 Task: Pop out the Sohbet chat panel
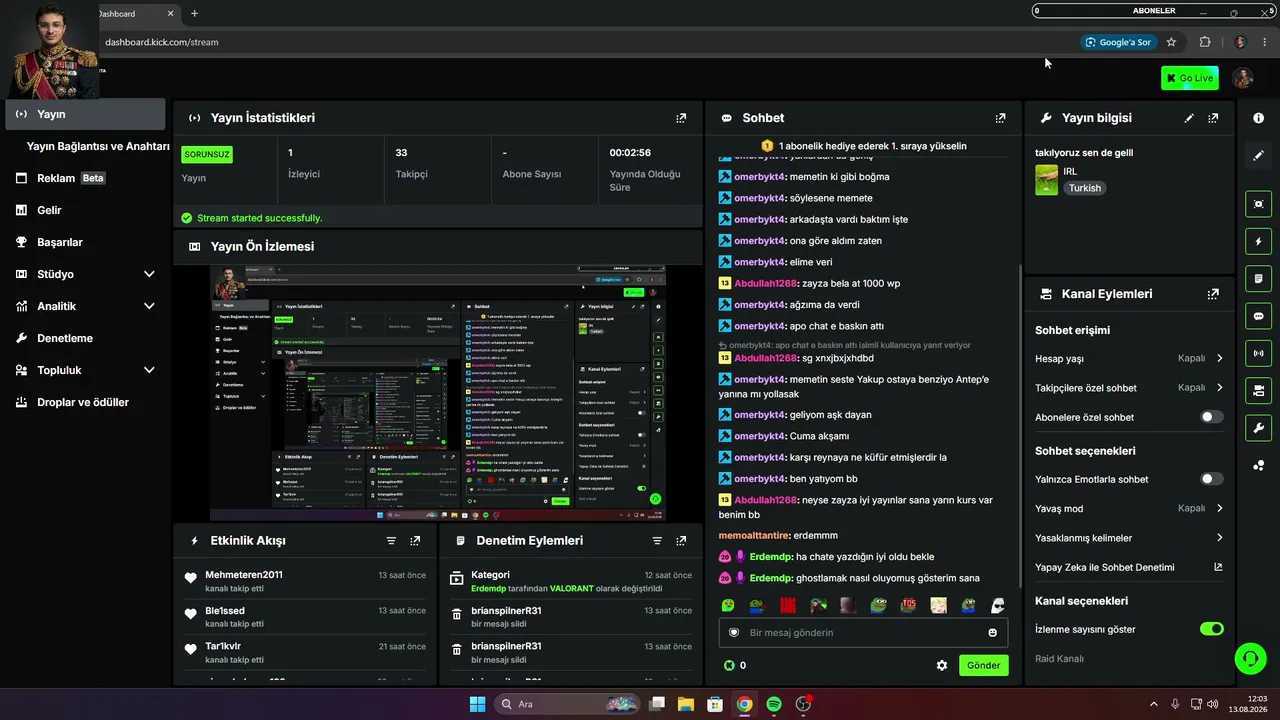(x=1000, y=118)
